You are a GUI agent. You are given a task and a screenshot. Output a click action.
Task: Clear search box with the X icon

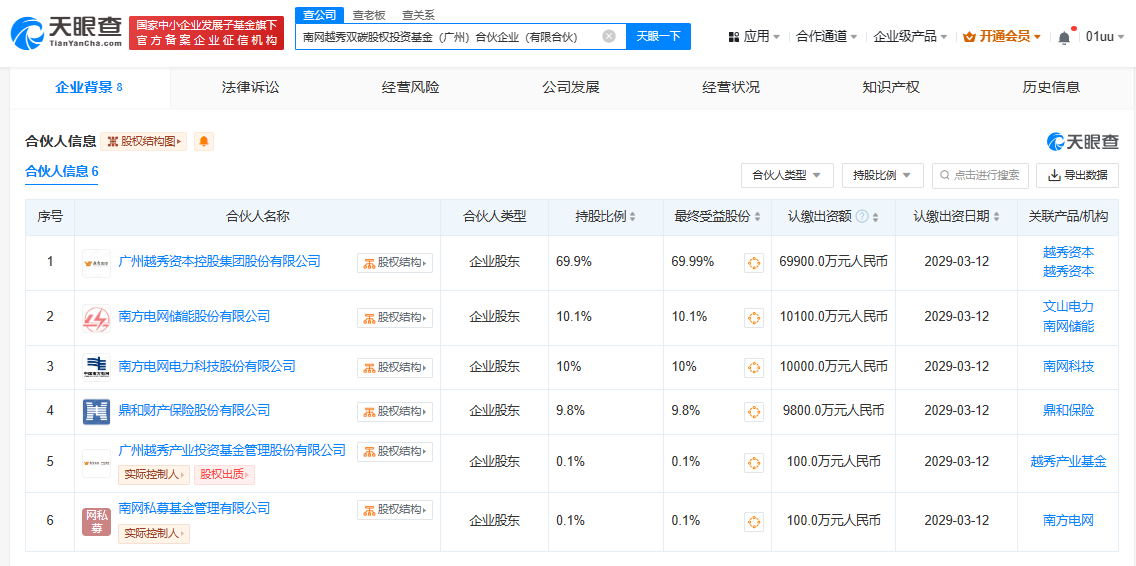pyautogui.click(x=609, y=37)
